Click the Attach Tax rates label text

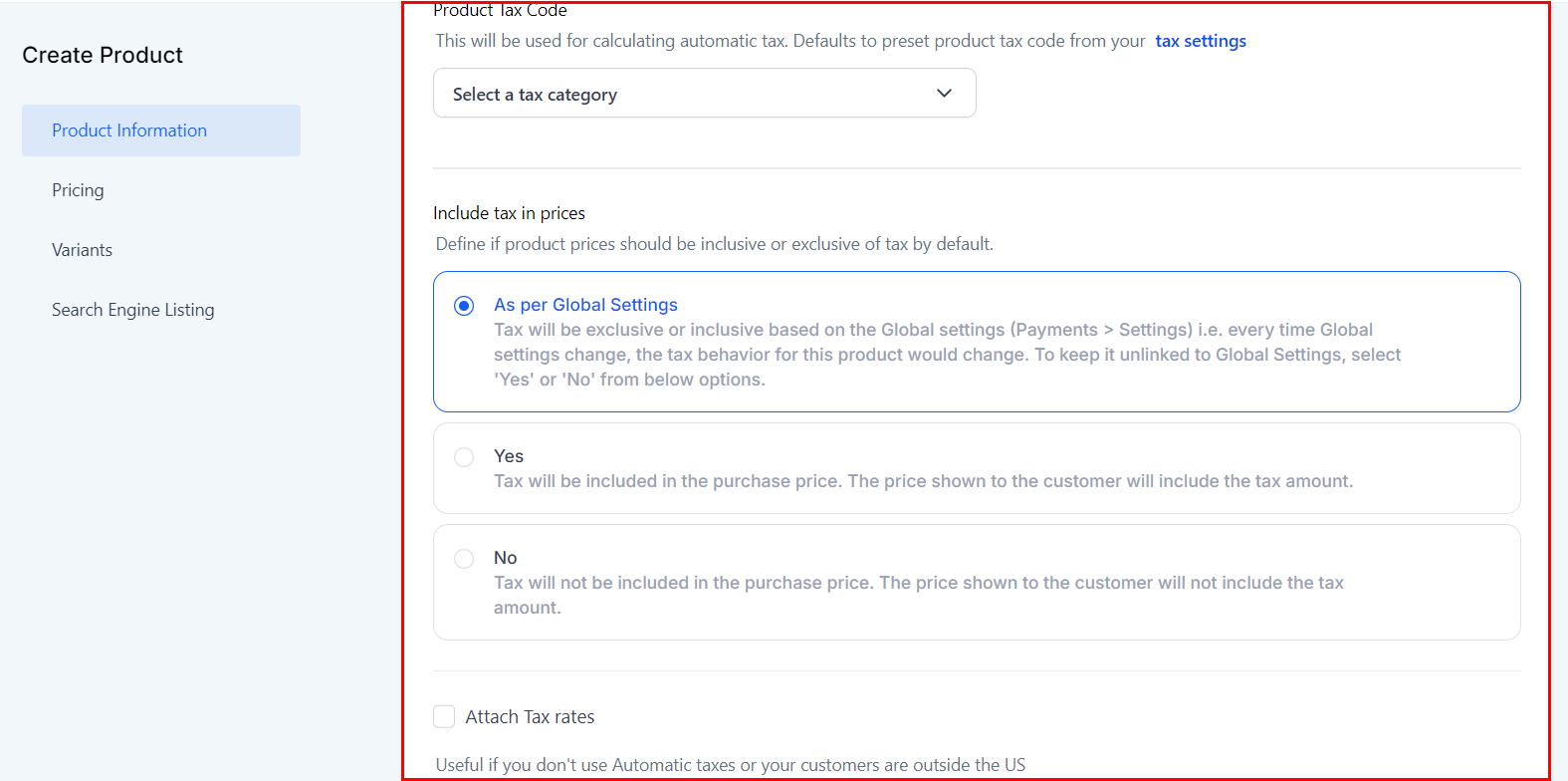click(530, 716)
